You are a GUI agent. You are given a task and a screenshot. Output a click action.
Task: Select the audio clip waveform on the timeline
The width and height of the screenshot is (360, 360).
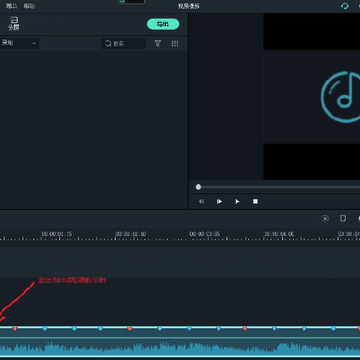pyautogui.click(x=180, y=348)
